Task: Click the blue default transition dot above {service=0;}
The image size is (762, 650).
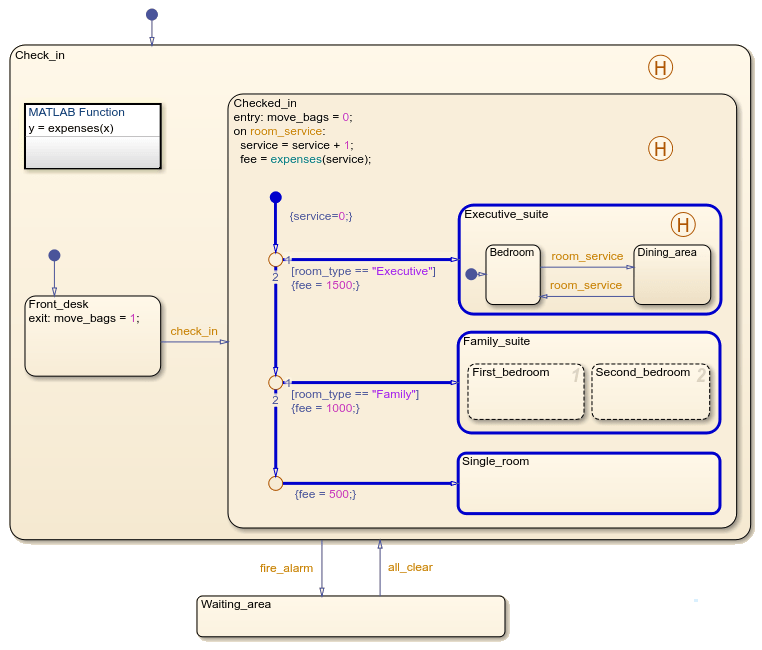Action: [276, 198]
